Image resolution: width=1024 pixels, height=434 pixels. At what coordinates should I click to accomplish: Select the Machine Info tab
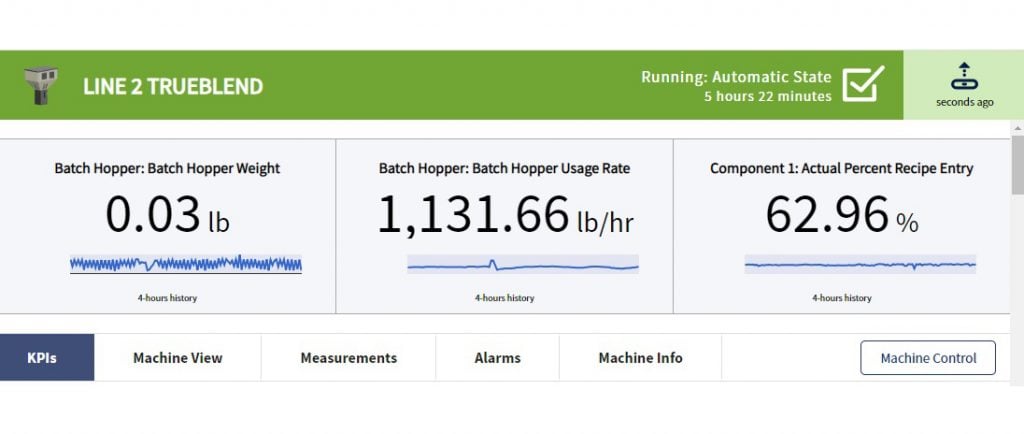coord(641,358)
